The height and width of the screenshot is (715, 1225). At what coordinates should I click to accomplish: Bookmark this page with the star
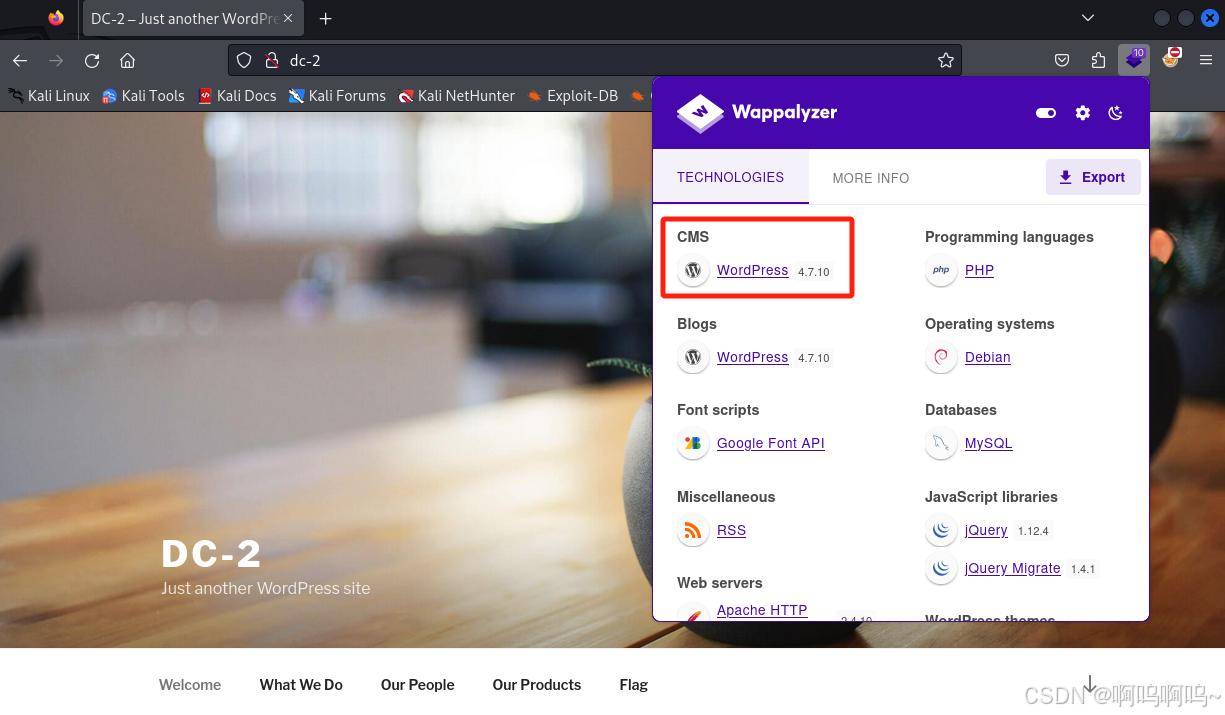point(945,60)
